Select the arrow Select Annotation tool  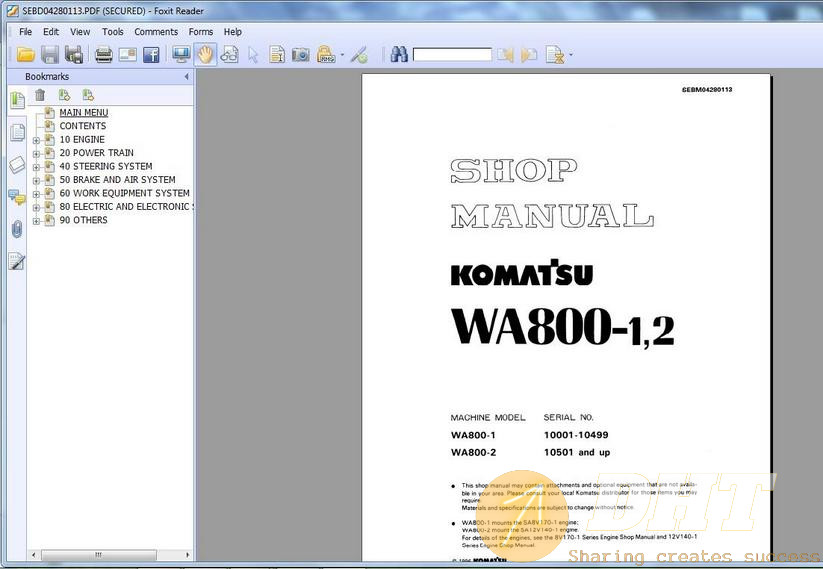(x=253, y=55)
